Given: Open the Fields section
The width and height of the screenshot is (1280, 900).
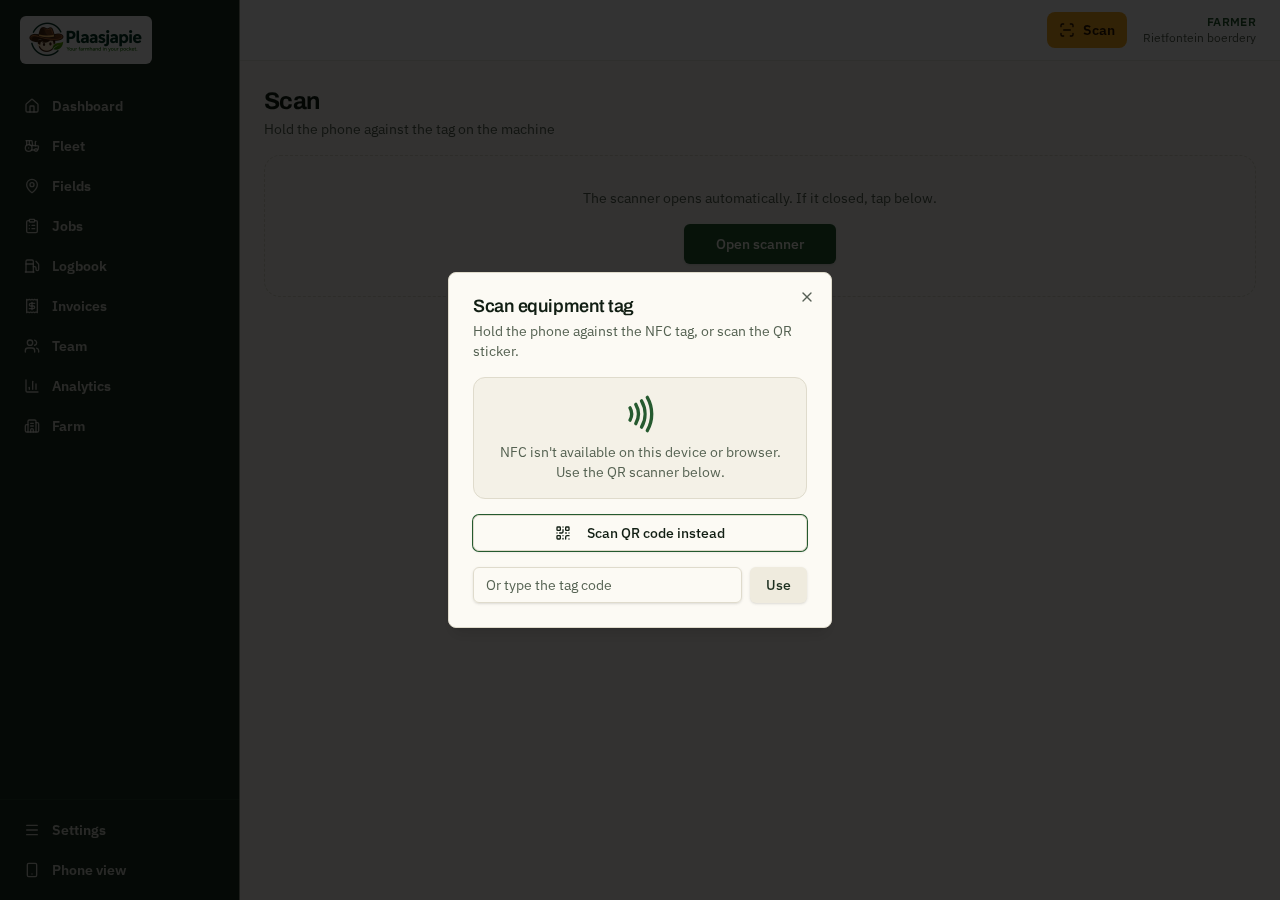Looking at the screenshot, I should [120, 186].
